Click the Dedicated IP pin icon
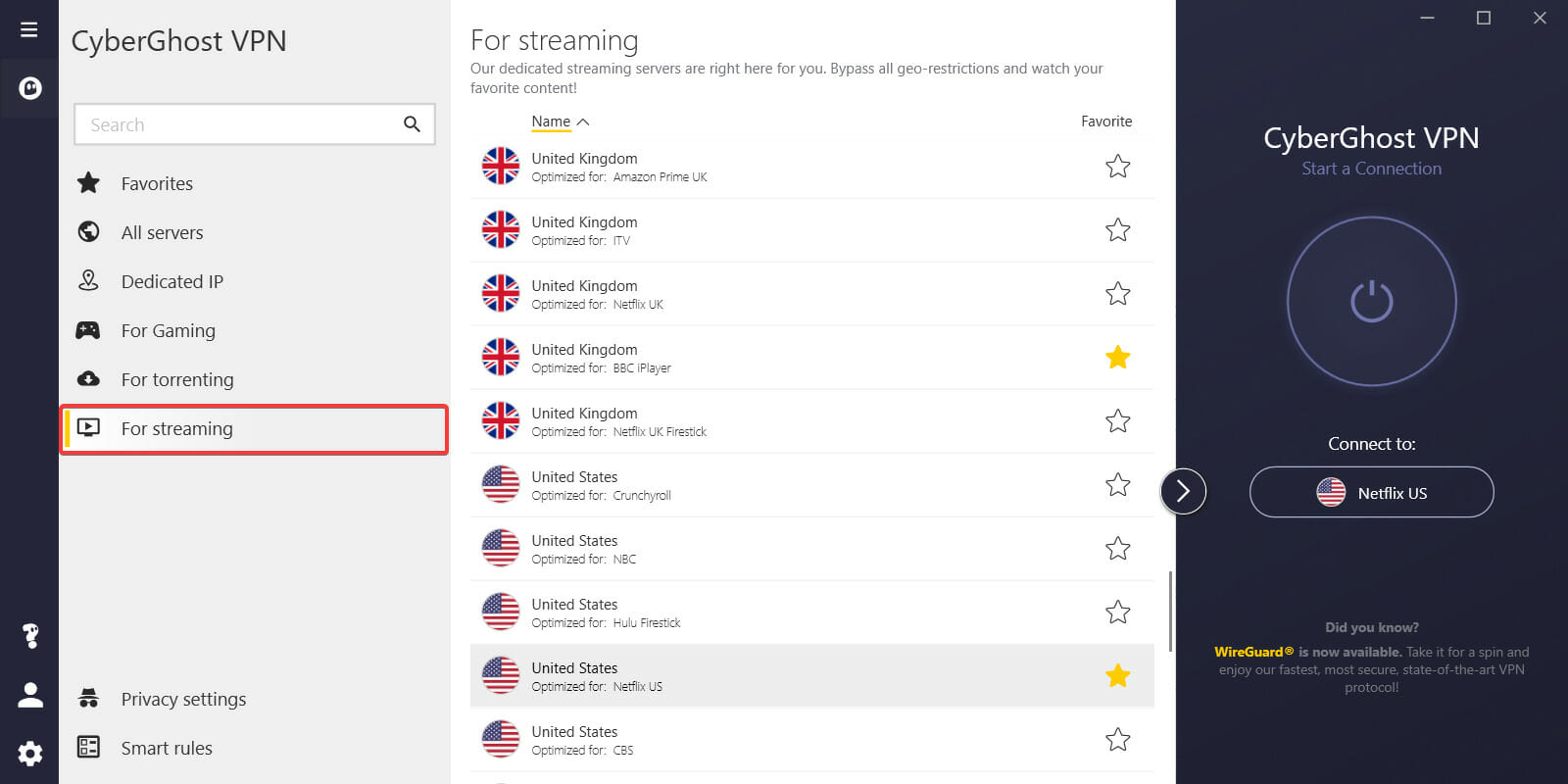Image resolution: width=1568 pixels, height=784 pixels. click(88, 280)
